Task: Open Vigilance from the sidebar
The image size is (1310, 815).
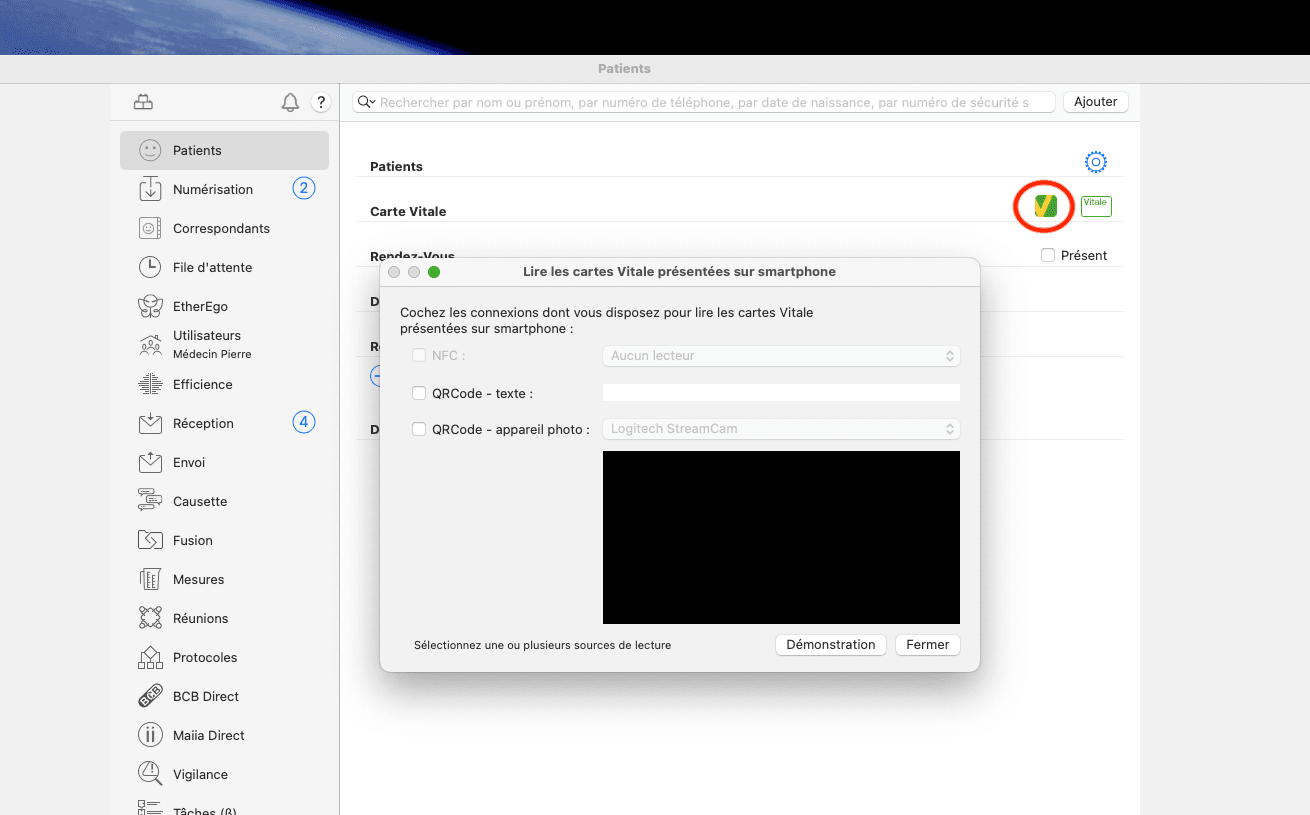Action: pos(200,774)
